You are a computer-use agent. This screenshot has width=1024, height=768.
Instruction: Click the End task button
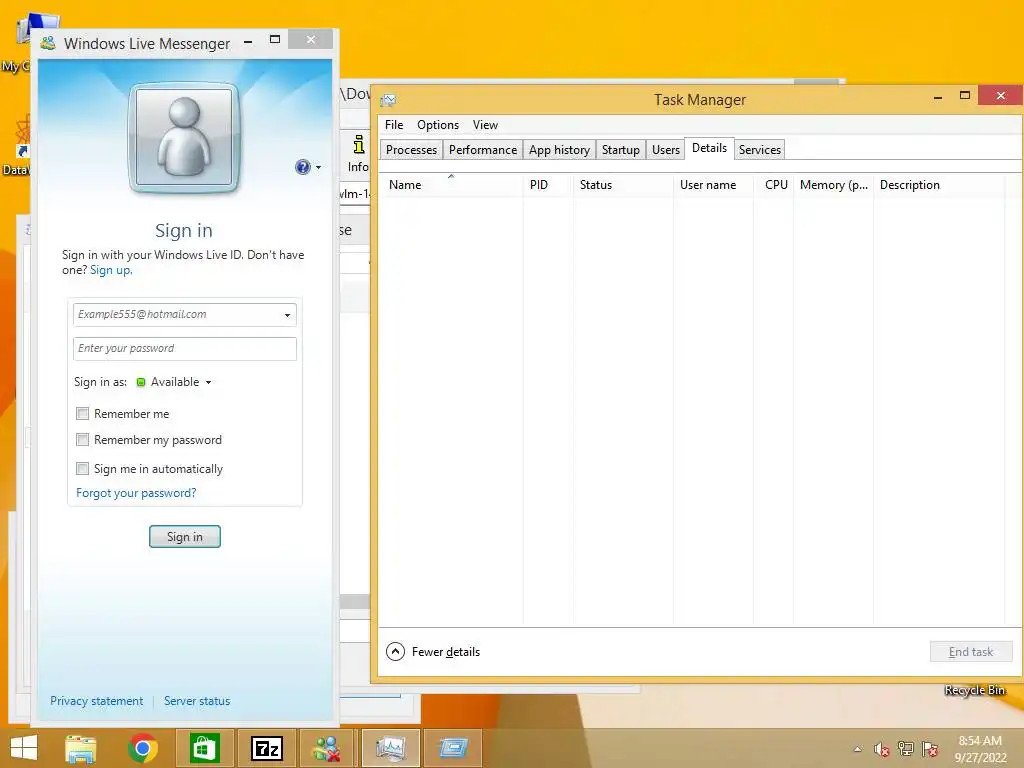pyautogui.click(x=971, y=652)
